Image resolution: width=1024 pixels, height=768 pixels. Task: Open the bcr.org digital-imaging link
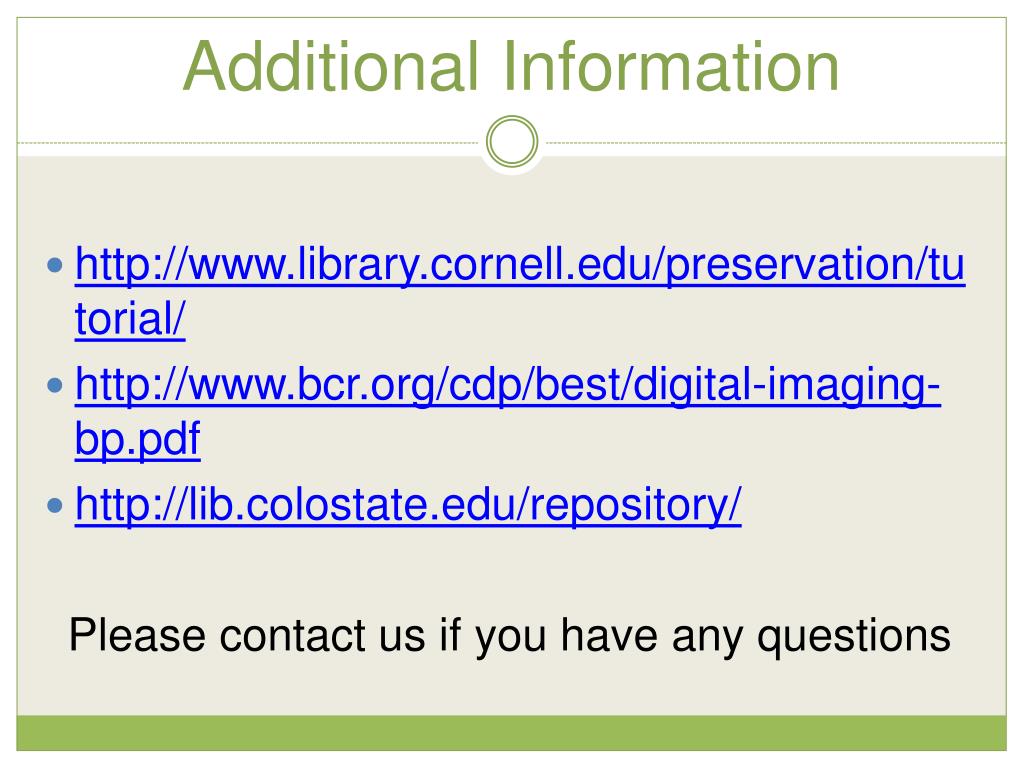pos(507,386)
